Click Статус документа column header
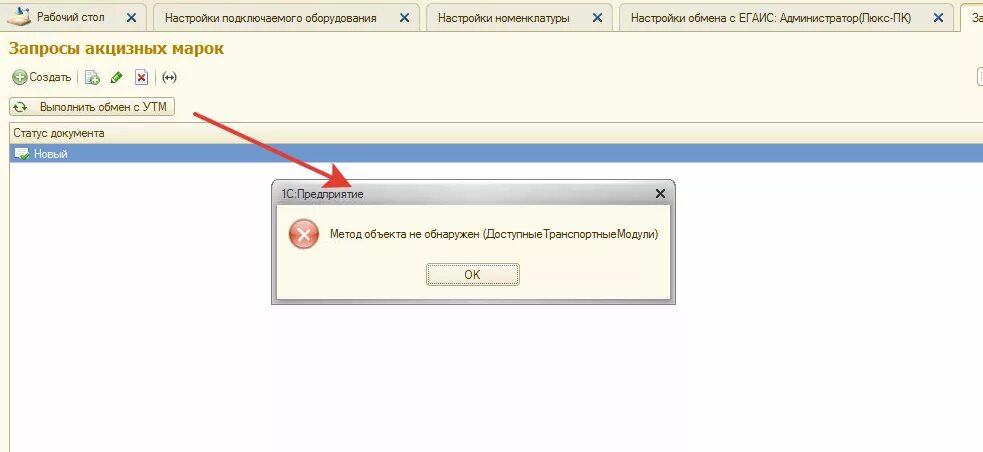The width and height of the screenshot is (983, 452). click(59, 133)
